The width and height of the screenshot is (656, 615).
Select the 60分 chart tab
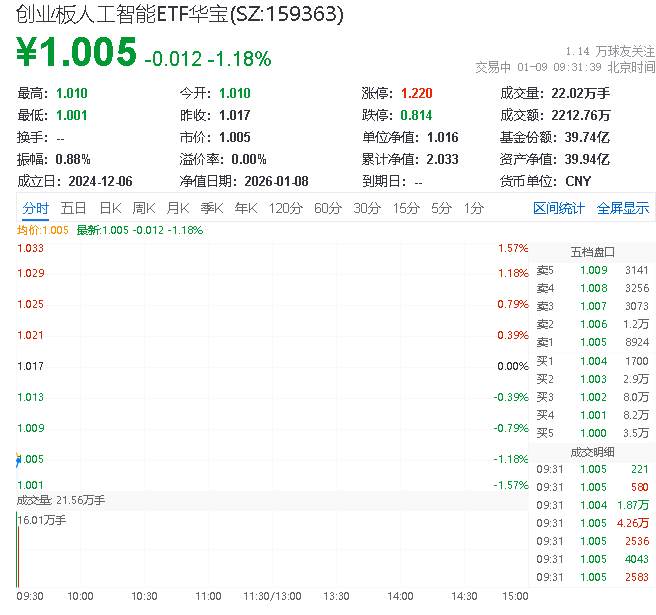click(x=327, y=208)
